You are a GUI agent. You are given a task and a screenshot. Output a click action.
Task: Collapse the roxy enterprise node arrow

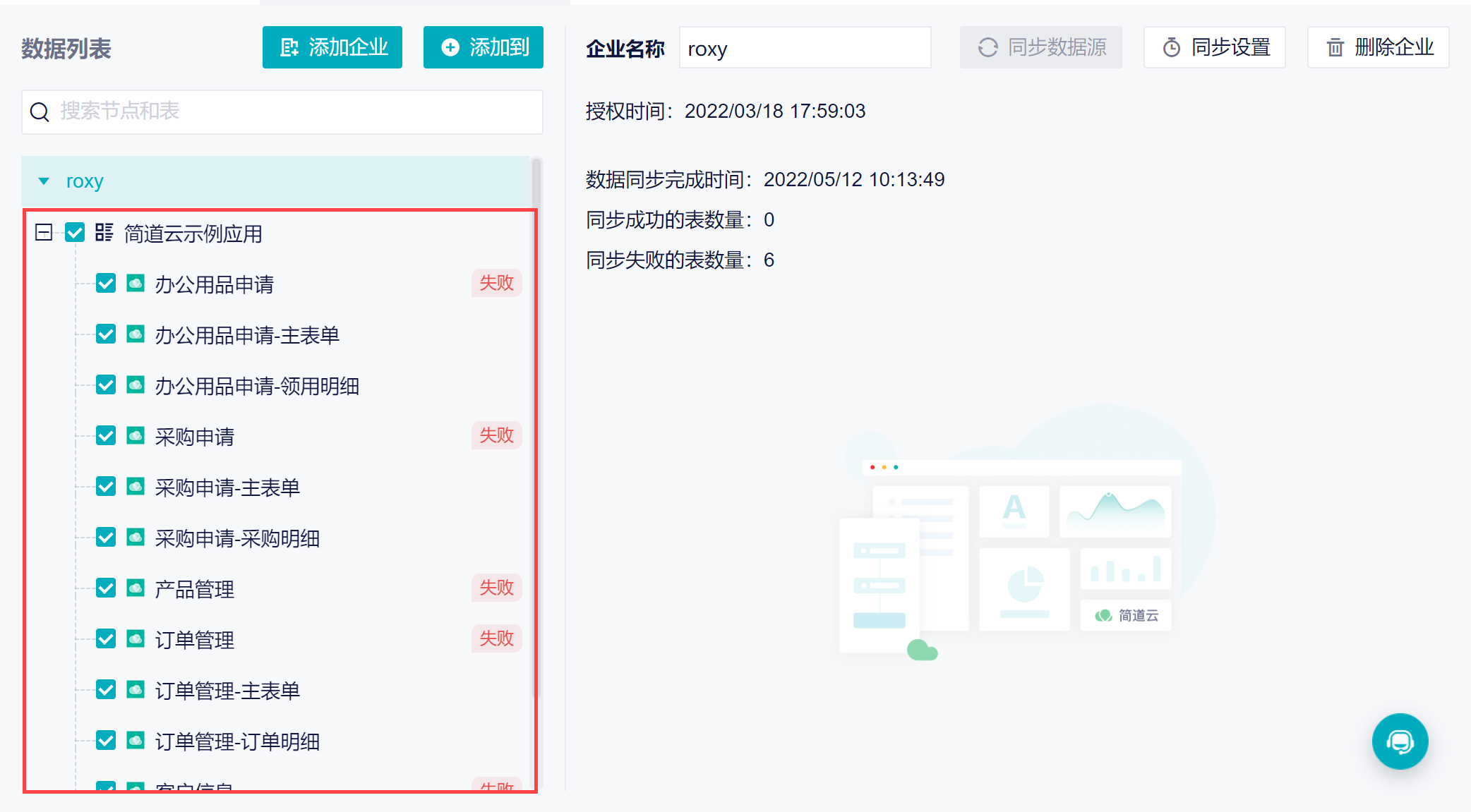(44, 181)
